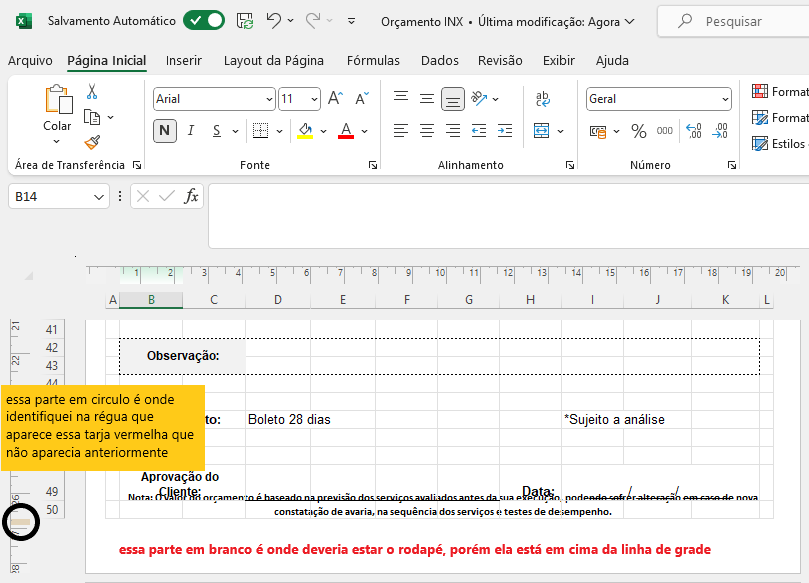Image resolution: width=809 pixels, height=583 pixels.
Task: Click the Merge and Center icon
Action: 542,131
